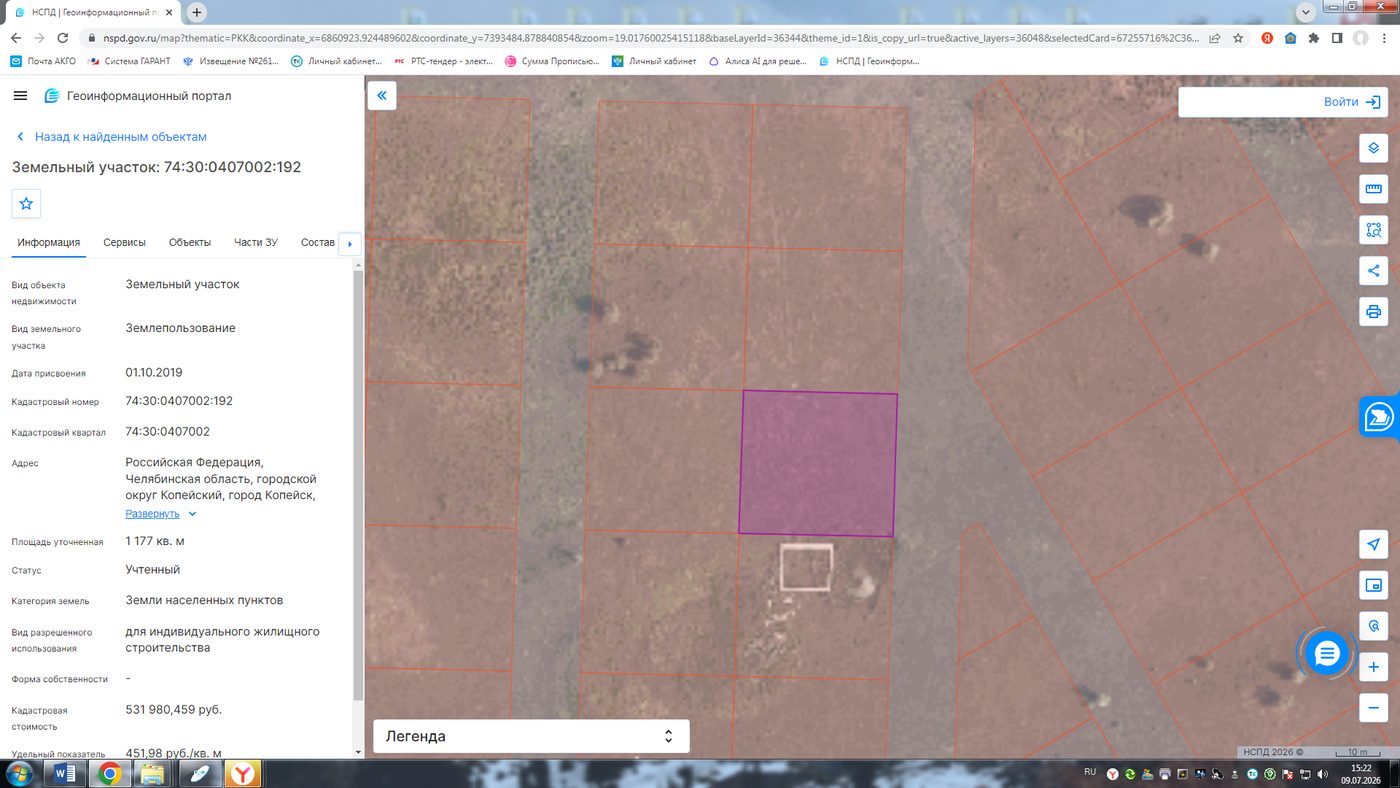Viewport: 1400px width, 788px height.
Task: Add land plot to favorites star
Action: (x=26, y=203)
